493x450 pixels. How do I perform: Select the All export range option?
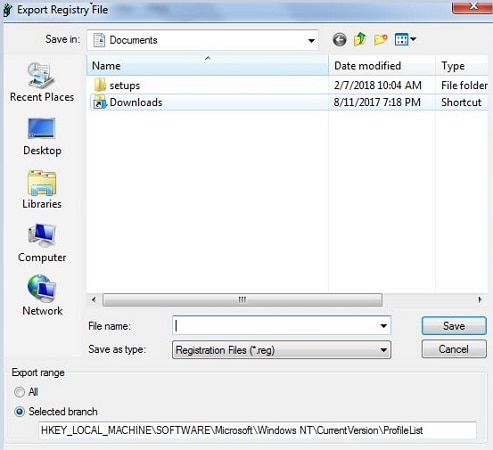pyautogui.click(x=19, y=392)
